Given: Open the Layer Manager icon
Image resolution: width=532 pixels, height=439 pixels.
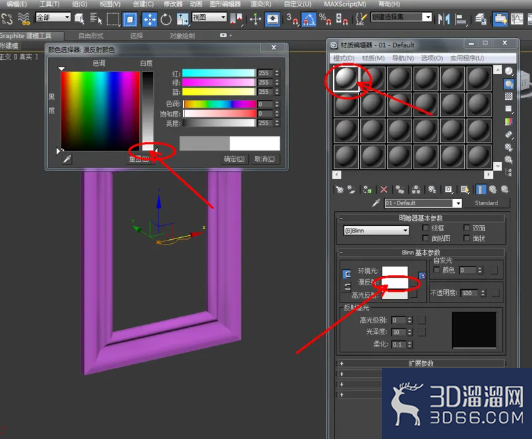Looking at the screenshot, I should (x=480, y=19).
